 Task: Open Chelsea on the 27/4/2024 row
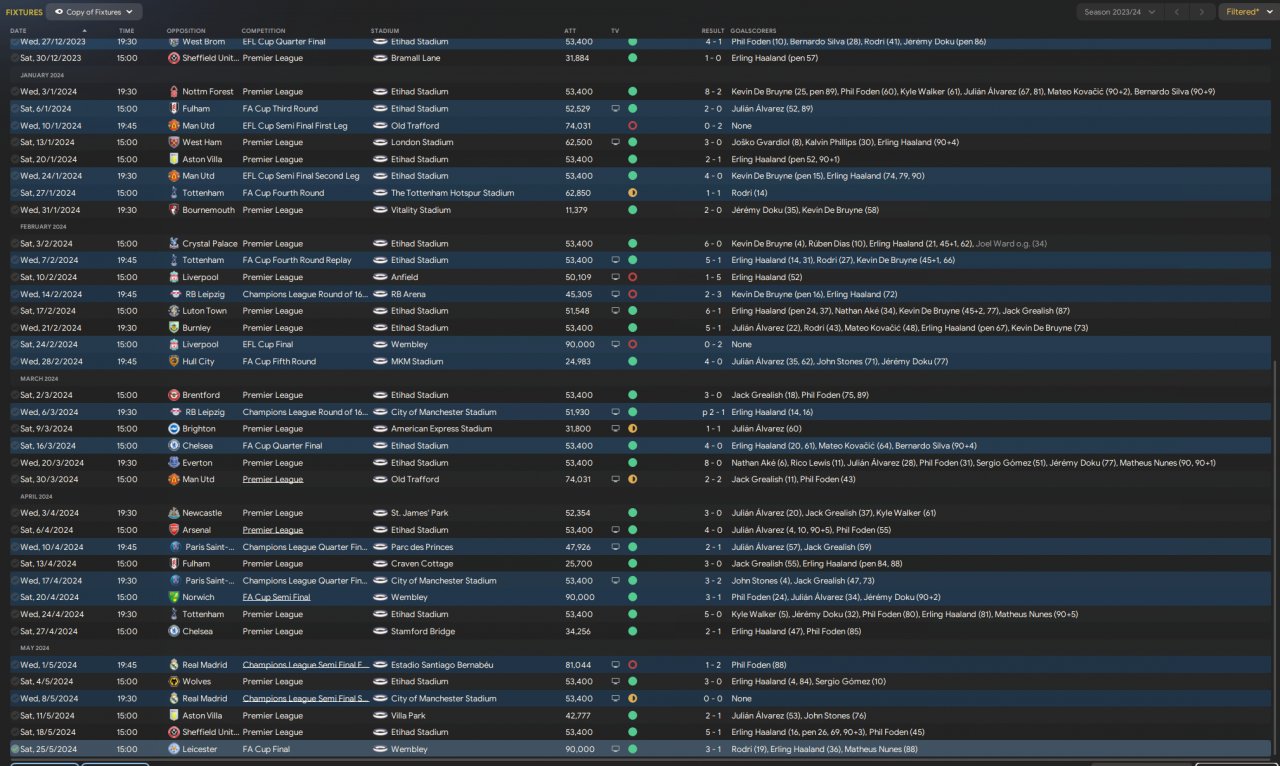(198, 631)
